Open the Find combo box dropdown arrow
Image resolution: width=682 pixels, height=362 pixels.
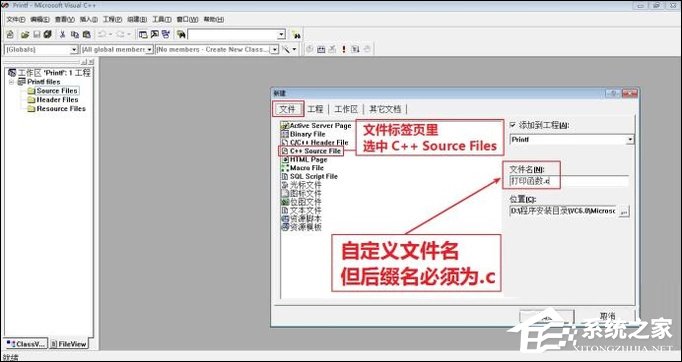[x=281, y=34]
